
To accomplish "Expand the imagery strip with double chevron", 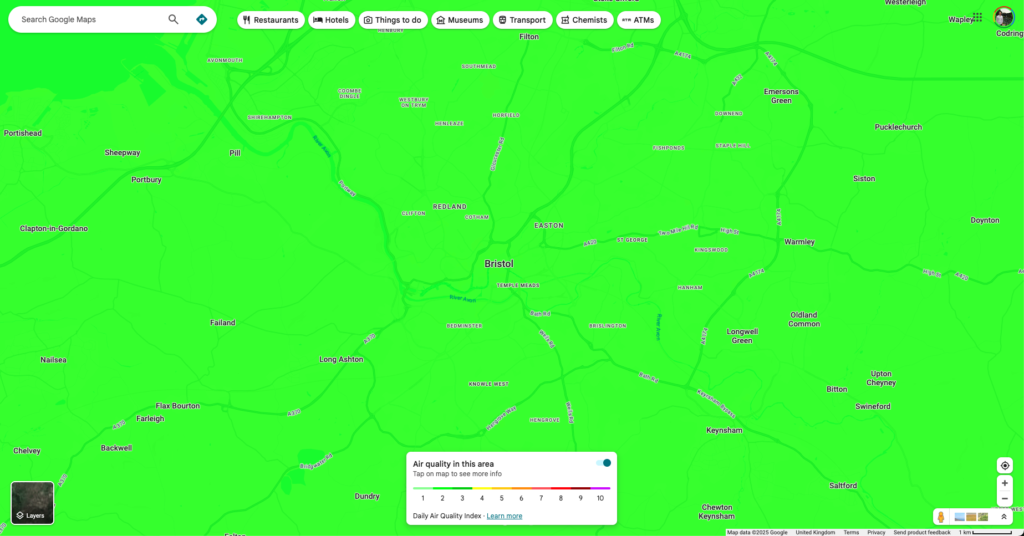I will 1004,517.
